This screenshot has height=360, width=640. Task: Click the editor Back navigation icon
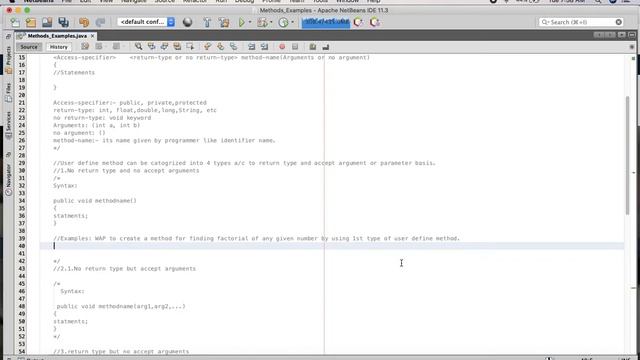99,47
